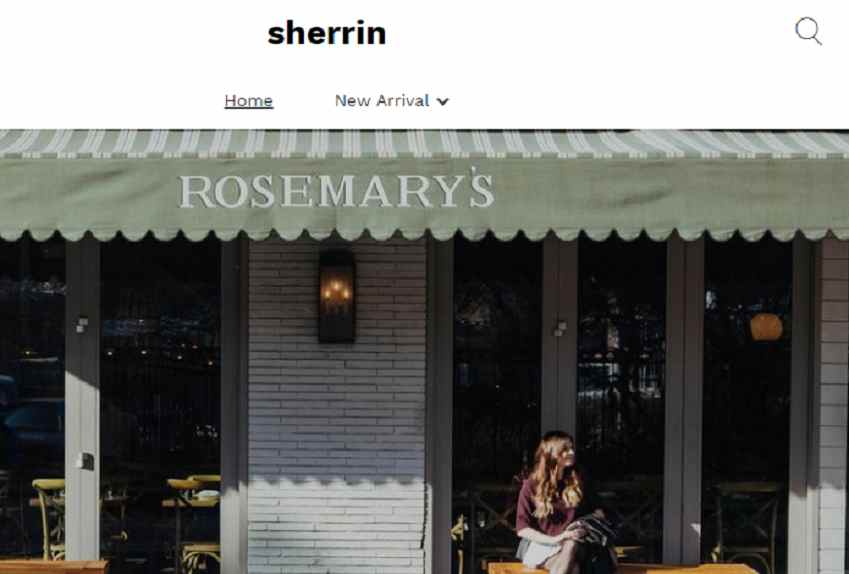
Task: Click the seated woman in the banner image
Action: [x=560, y=501]
